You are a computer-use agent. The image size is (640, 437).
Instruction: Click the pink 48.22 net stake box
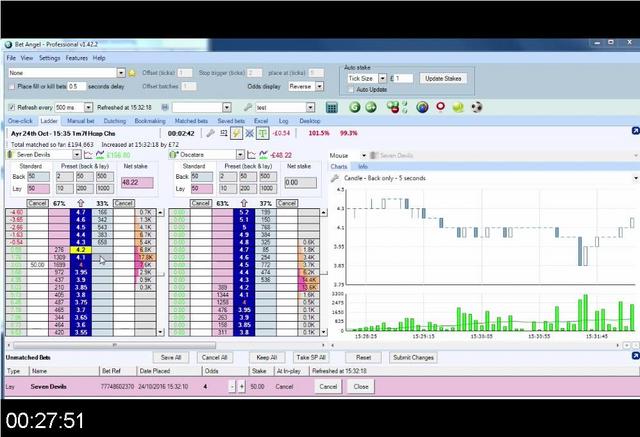[x=137, y=183]
